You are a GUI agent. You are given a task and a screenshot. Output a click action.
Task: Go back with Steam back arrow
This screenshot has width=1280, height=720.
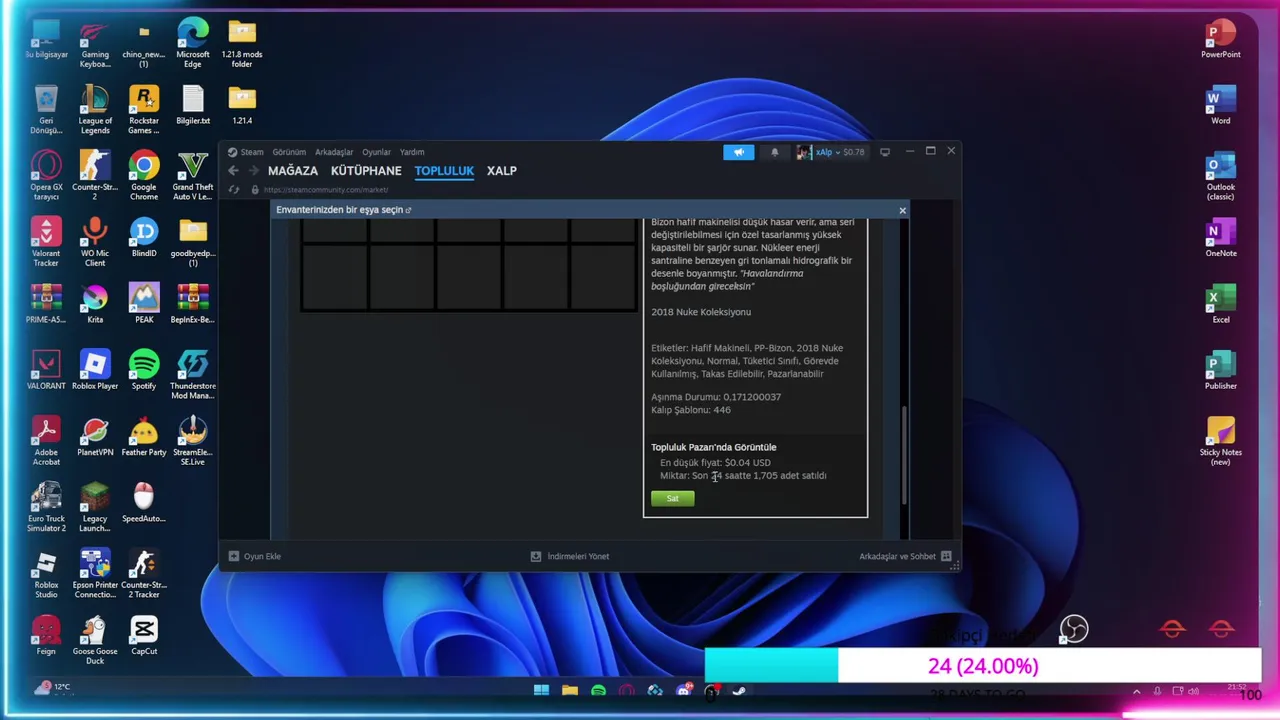(233, 171)
